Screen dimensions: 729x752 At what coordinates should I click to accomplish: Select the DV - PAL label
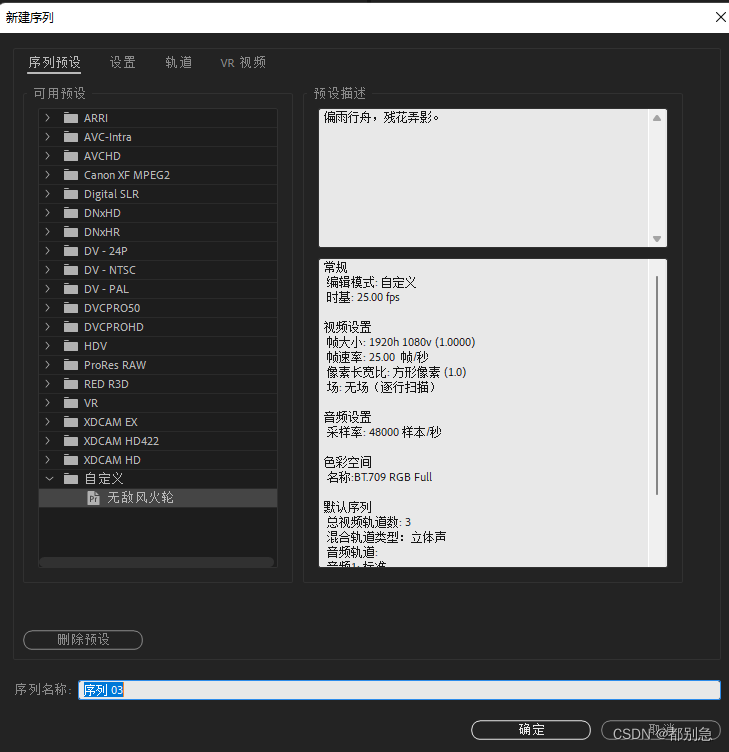pyautogui.click(x=106, y=289)
